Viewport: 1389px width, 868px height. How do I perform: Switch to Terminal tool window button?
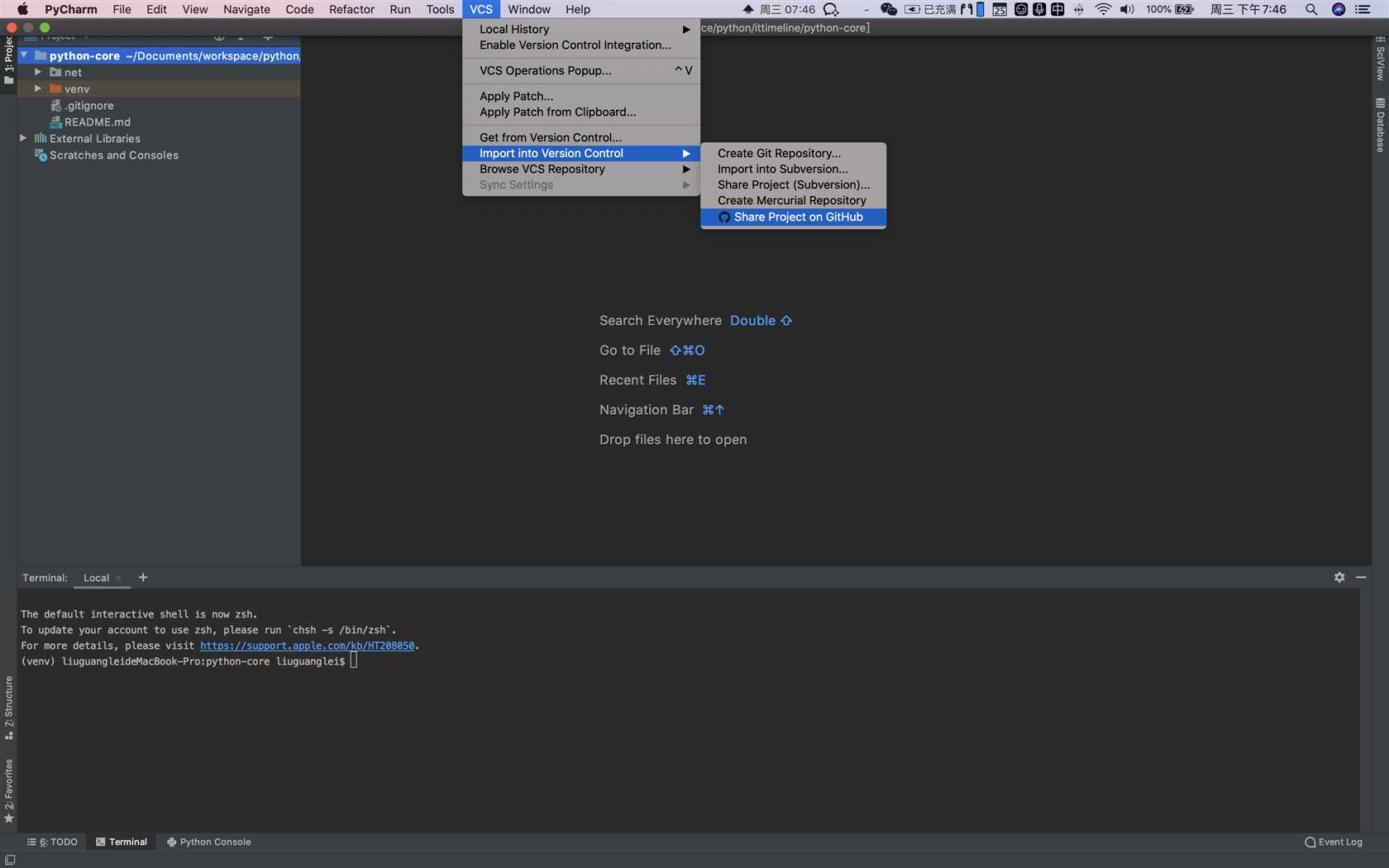coord(122,842)
